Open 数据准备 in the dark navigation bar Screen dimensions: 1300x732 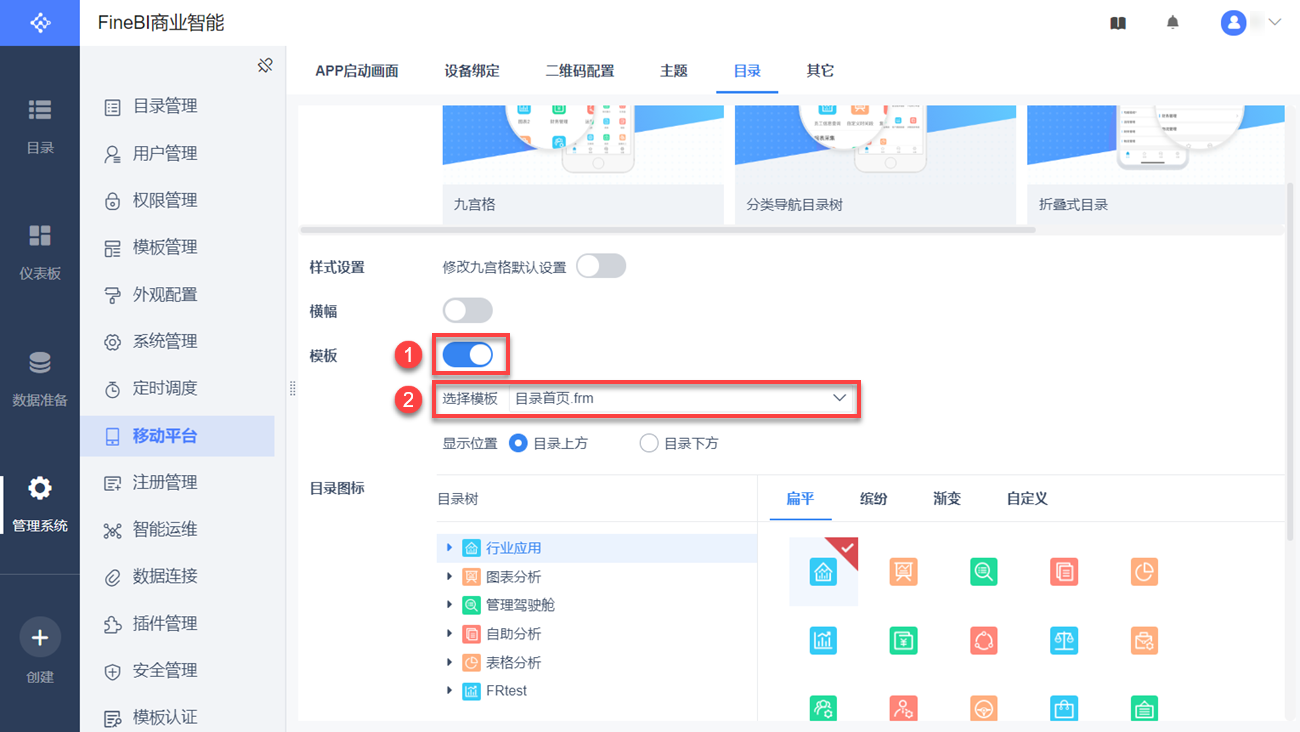40,378
